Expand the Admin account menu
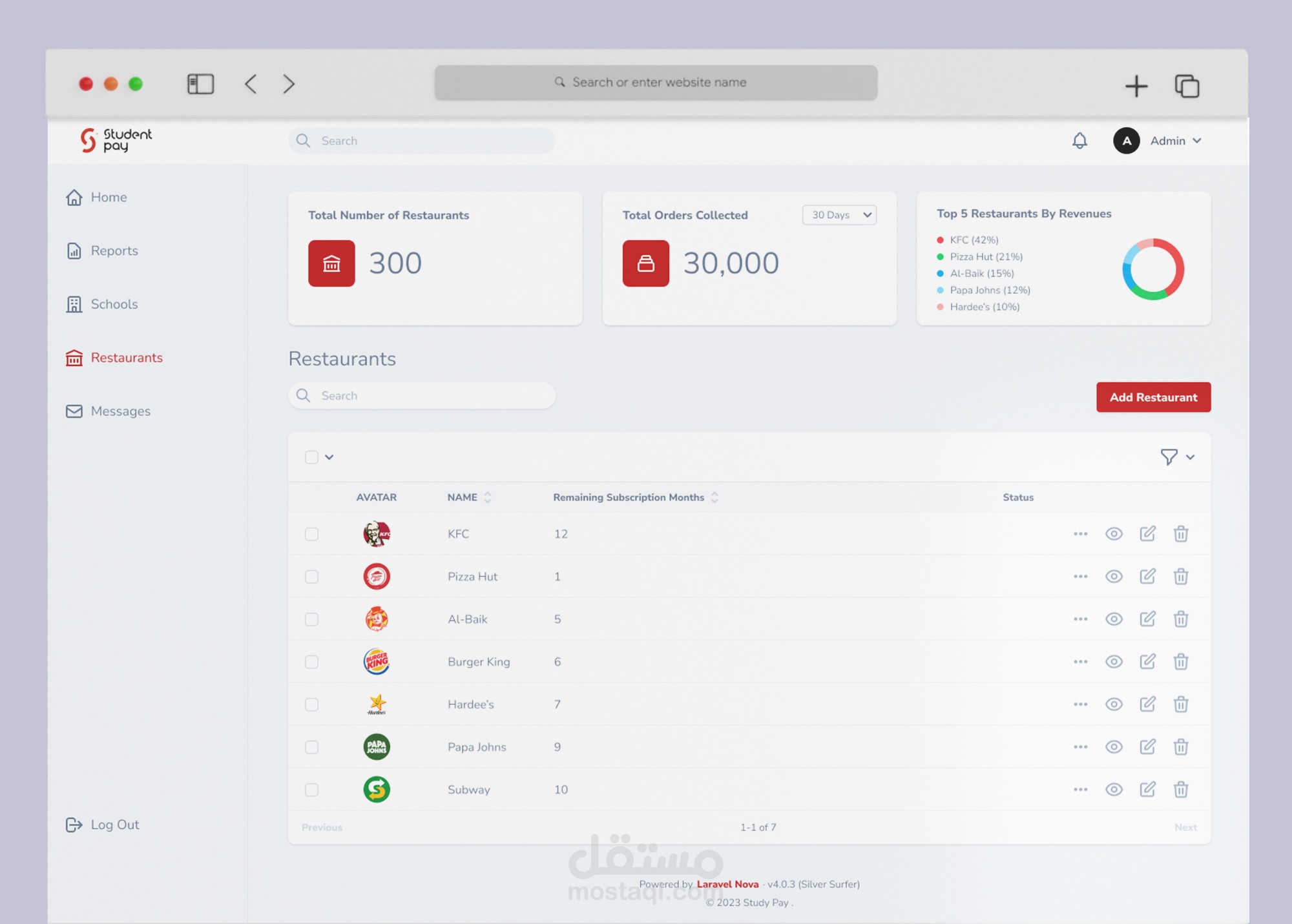The height and width of the screenshot is (924, 1292). pos(1176,141)
